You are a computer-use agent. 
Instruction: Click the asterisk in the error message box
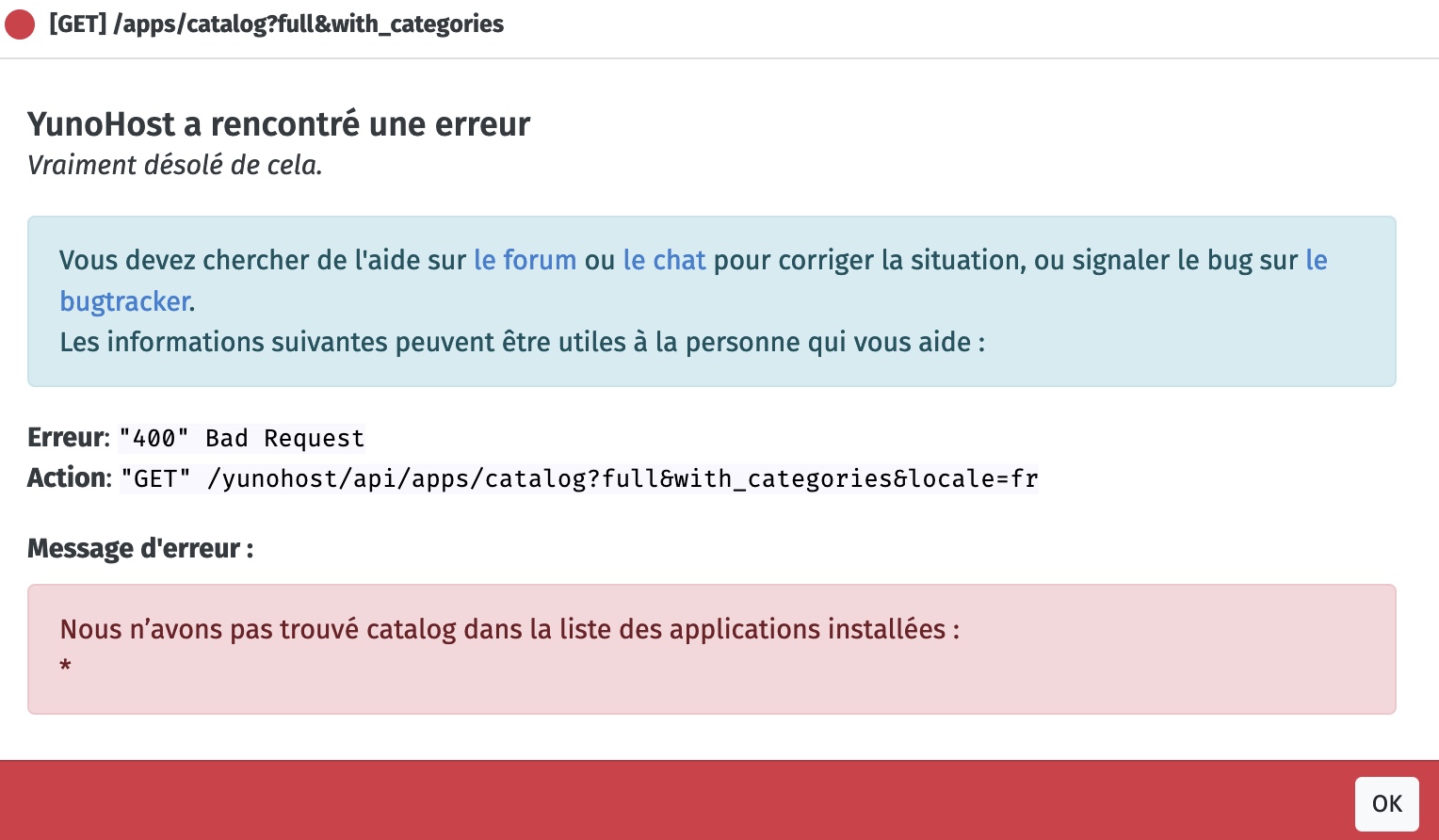pos(65,667)
